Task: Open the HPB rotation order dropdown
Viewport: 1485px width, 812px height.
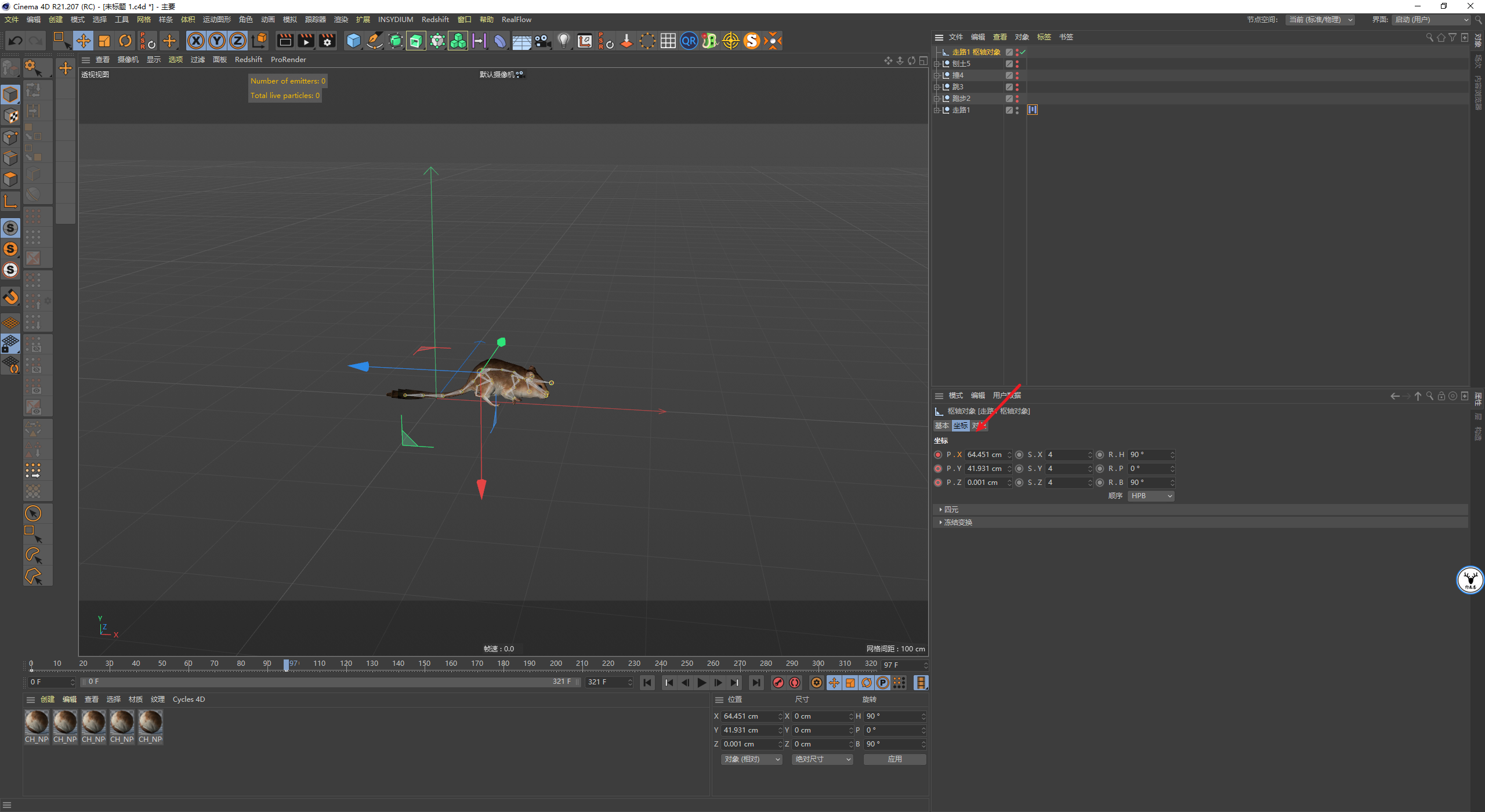Action: 1151,496
